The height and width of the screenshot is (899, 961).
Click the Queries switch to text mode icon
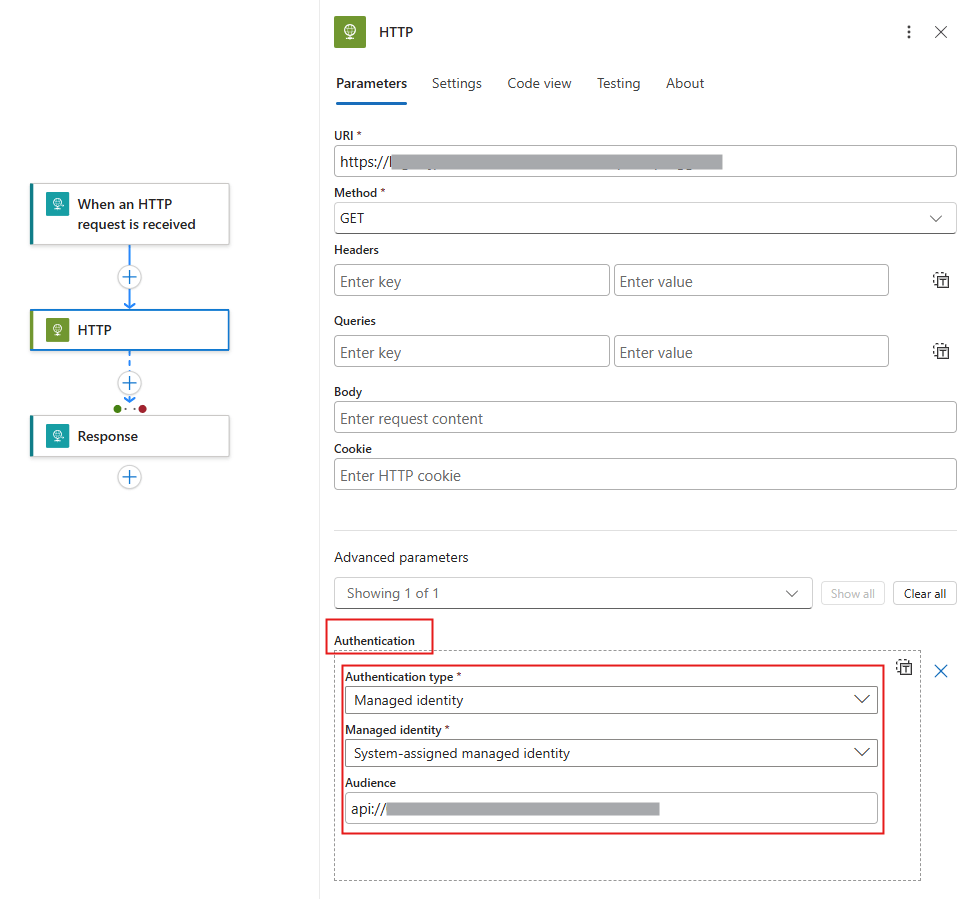pyautogui.click(x=940, y=351)
